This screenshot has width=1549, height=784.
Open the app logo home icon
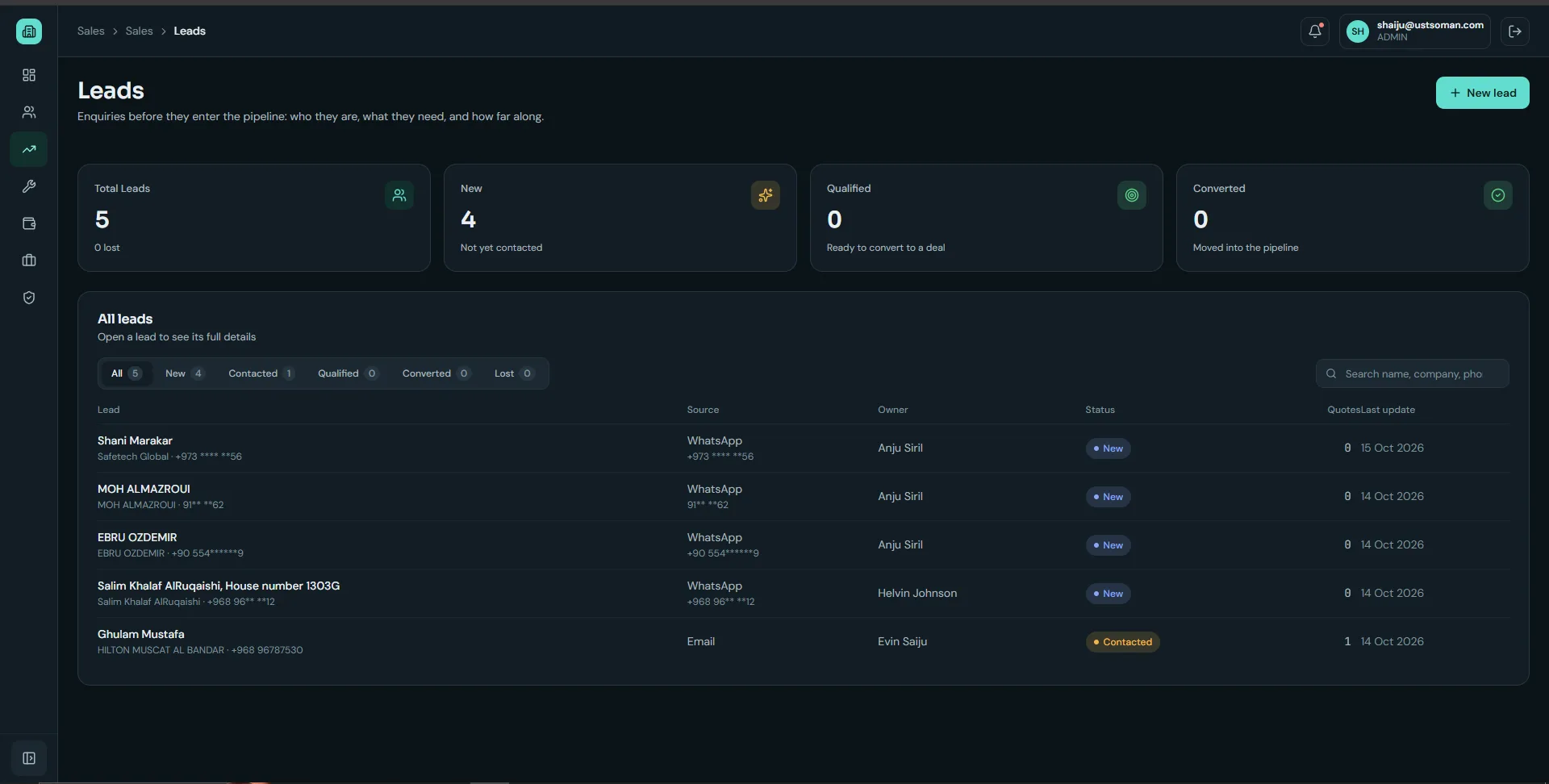29,31
